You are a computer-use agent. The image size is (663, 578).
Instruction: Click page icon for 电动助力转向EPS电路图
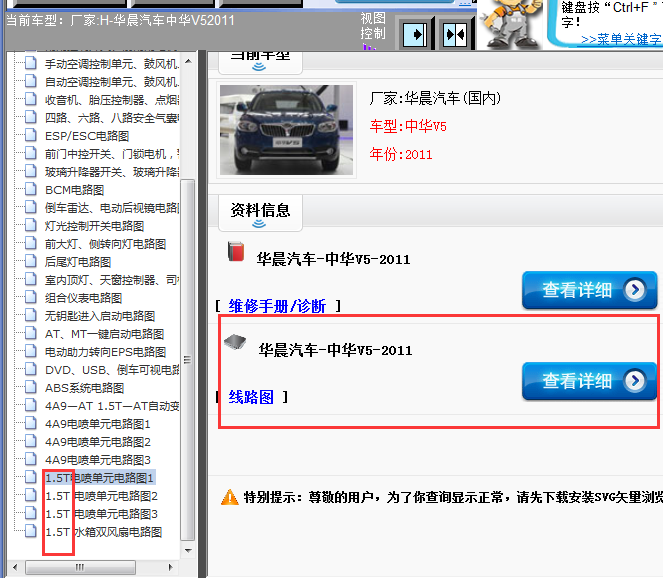click(x=30, y=351)
